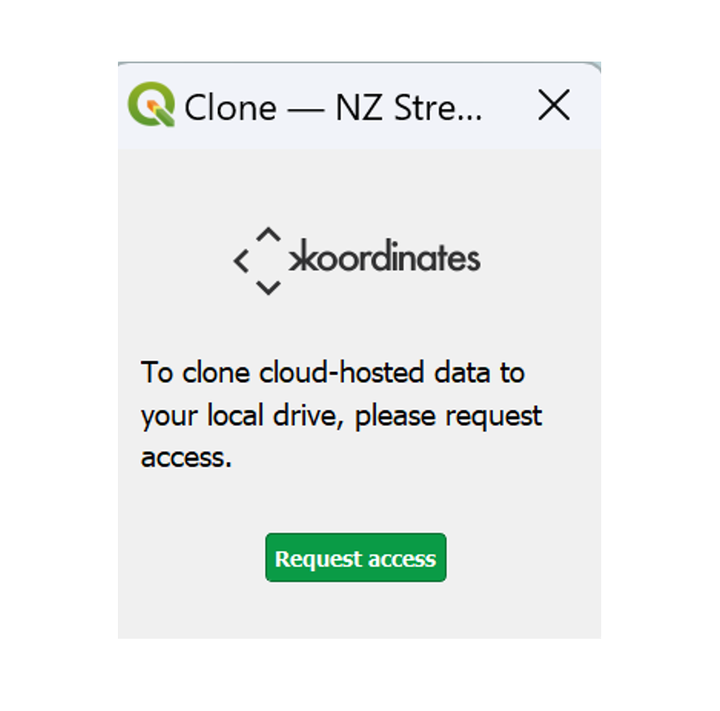Request access to clone cloud-hosted data

[x=355, y=558]
